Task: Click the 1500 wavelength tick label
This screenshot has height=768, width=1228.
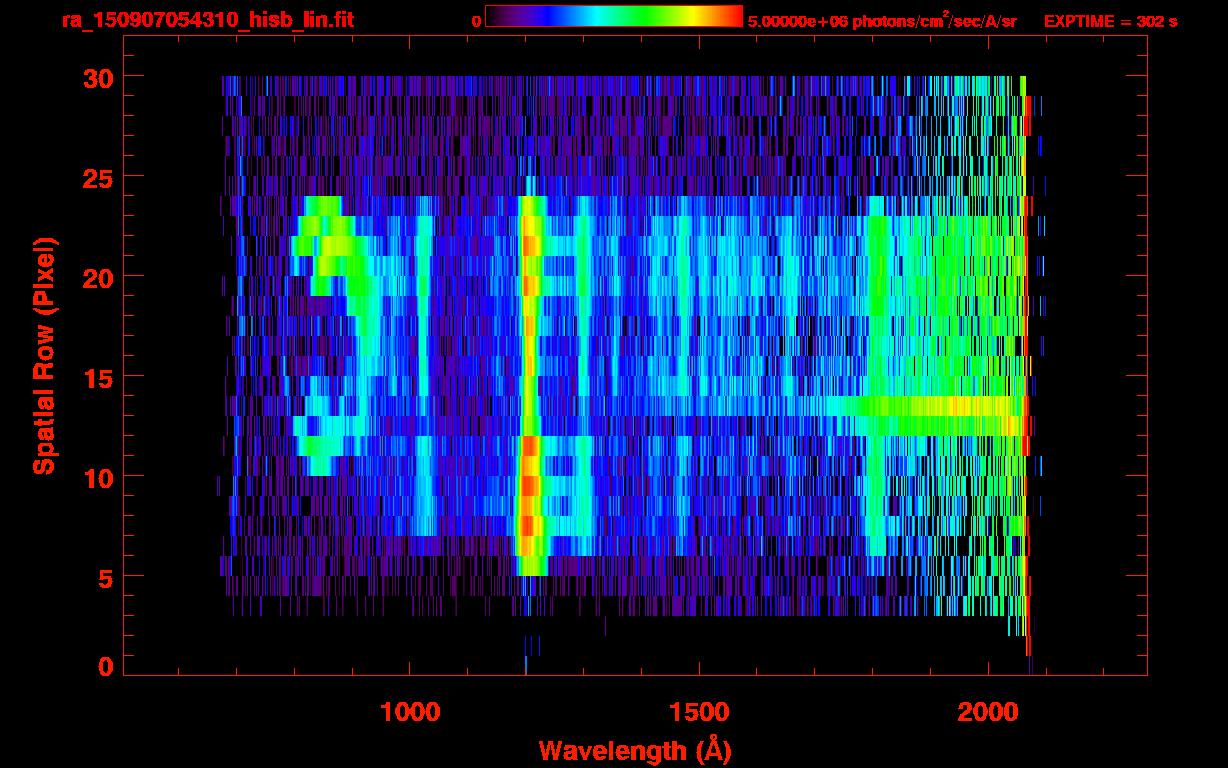Action: point(698,712)
